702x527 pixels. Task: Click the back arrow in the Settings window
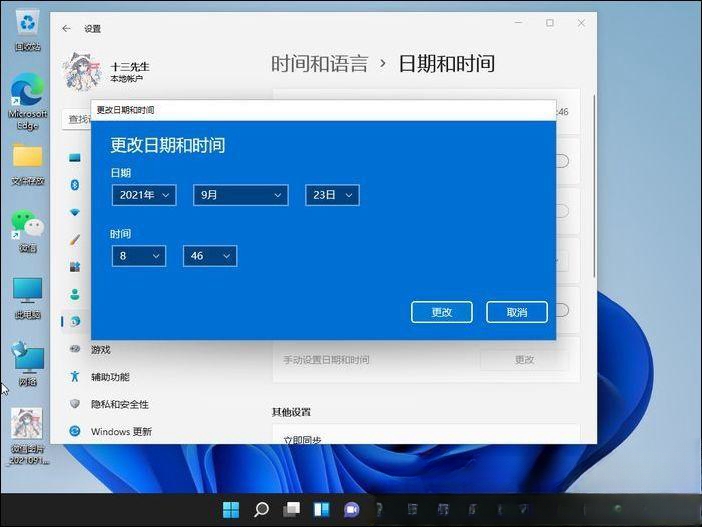click(66, 29)
